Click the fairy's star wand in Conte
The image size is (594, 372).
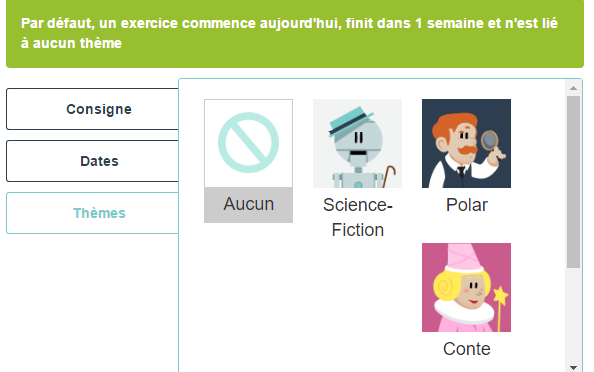click(500, 307)
